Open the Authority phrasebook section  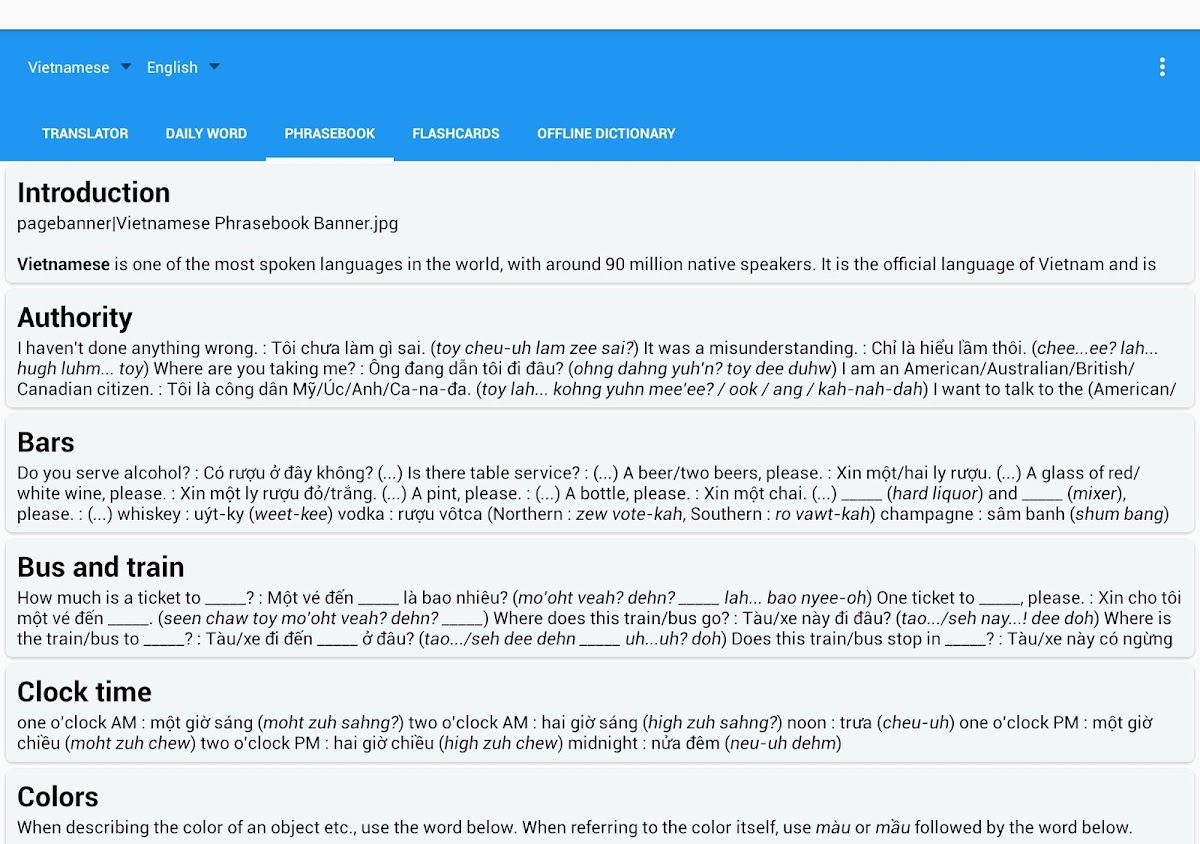click(x=75, y=318)
